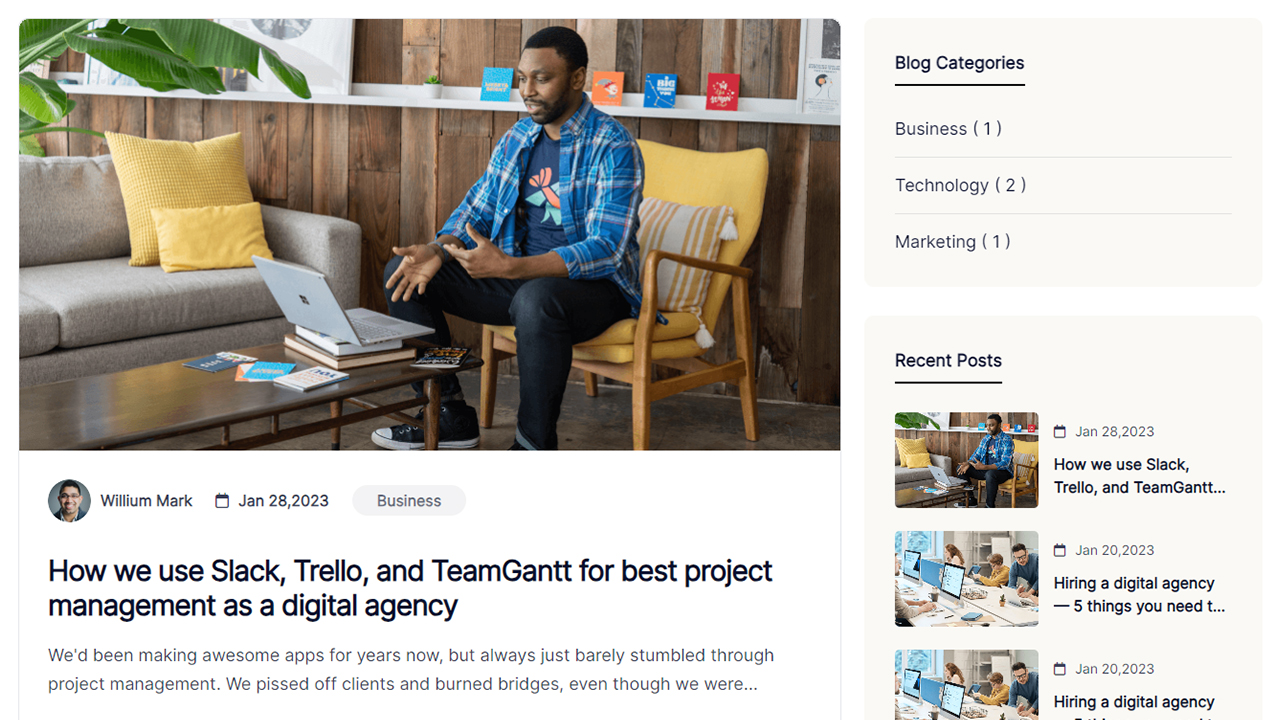Click the calendar icon of third recent post
The image size is (1280, 720).
tap(1060, 669)
